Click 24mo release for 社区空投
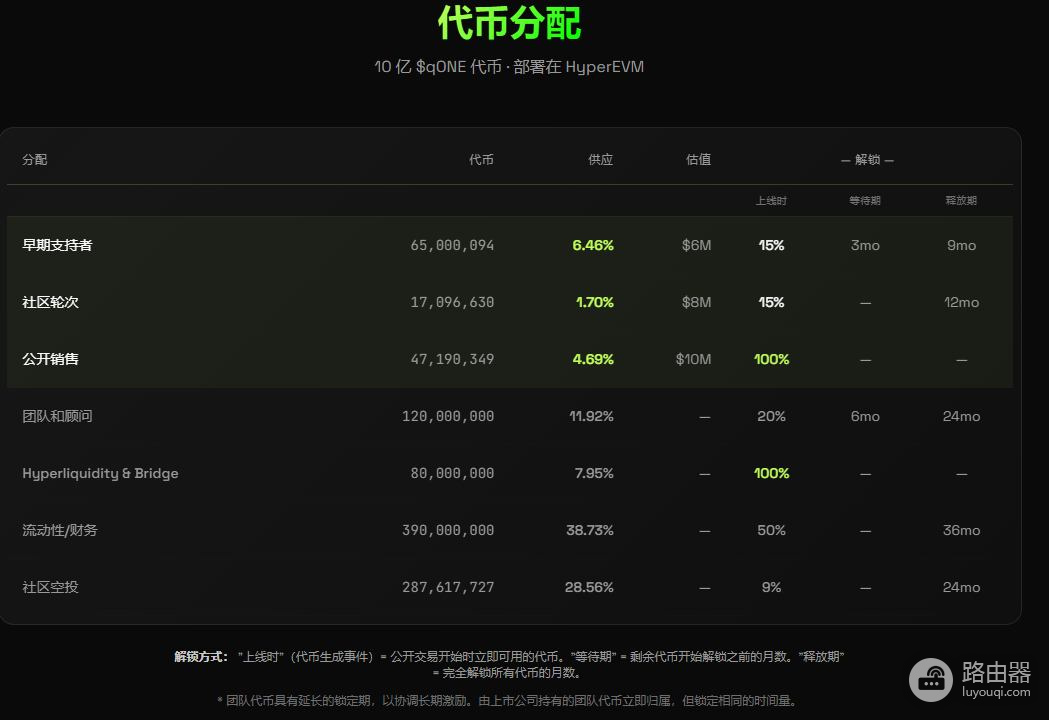1049x720 pixels. click(961, 587)
